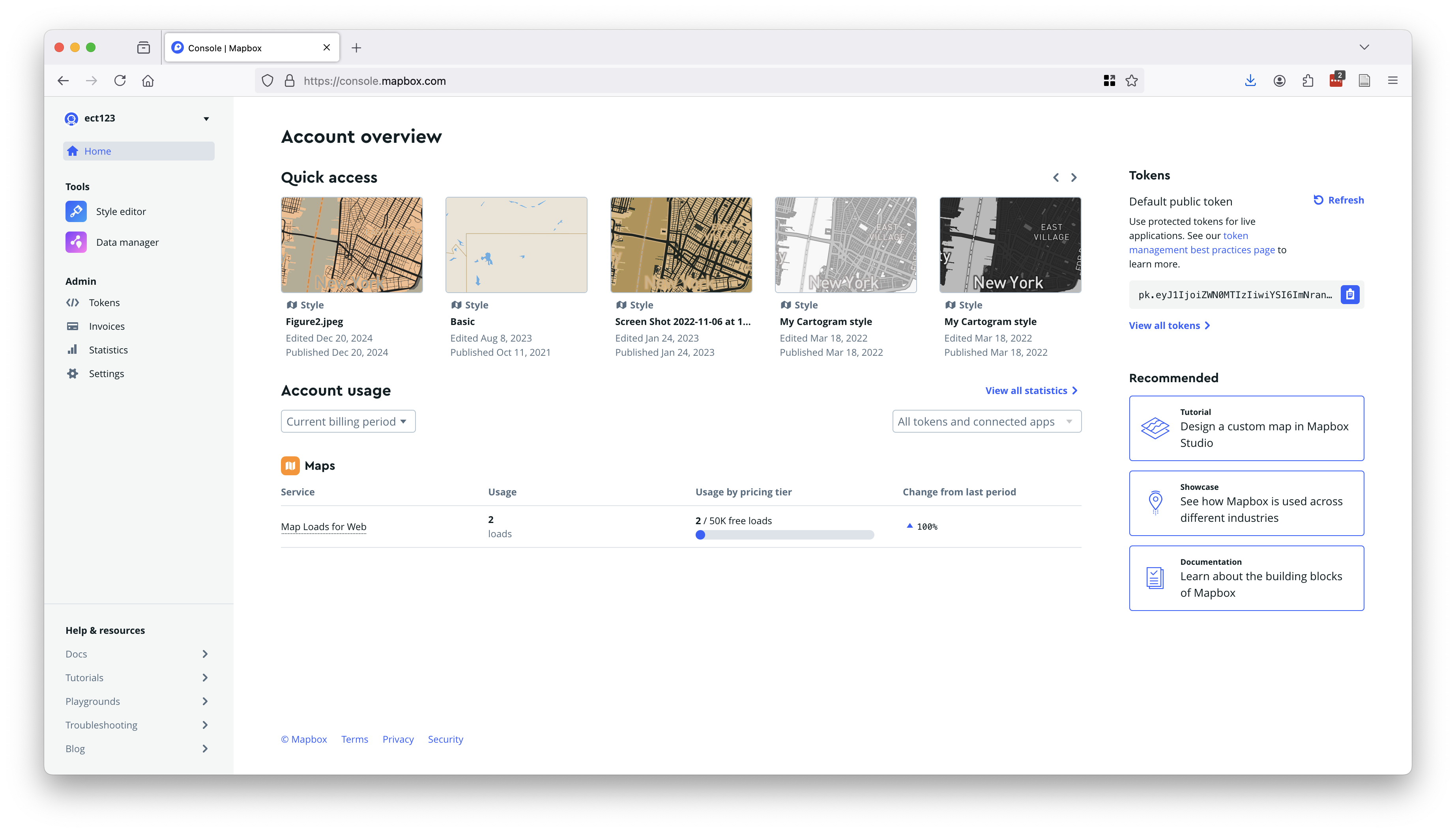The height and width of the screenshot is (833, 1456).
Task: Go to the Tokens admin page
Action: [x=104, y=302]
